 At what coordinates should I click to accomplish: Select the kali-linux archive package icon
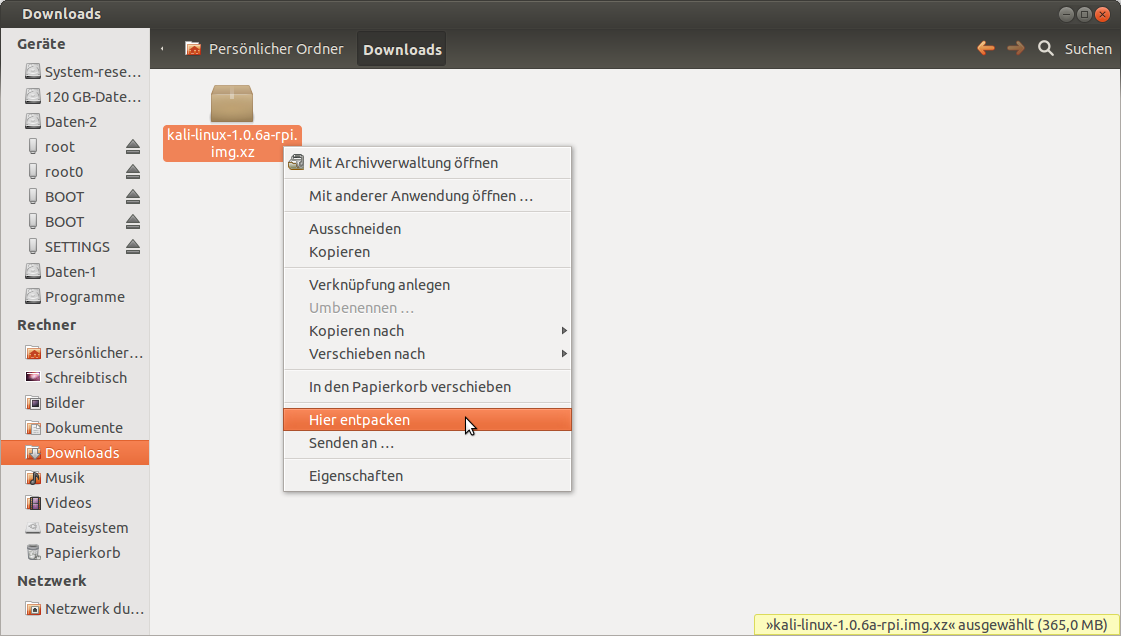pos(232,104)
